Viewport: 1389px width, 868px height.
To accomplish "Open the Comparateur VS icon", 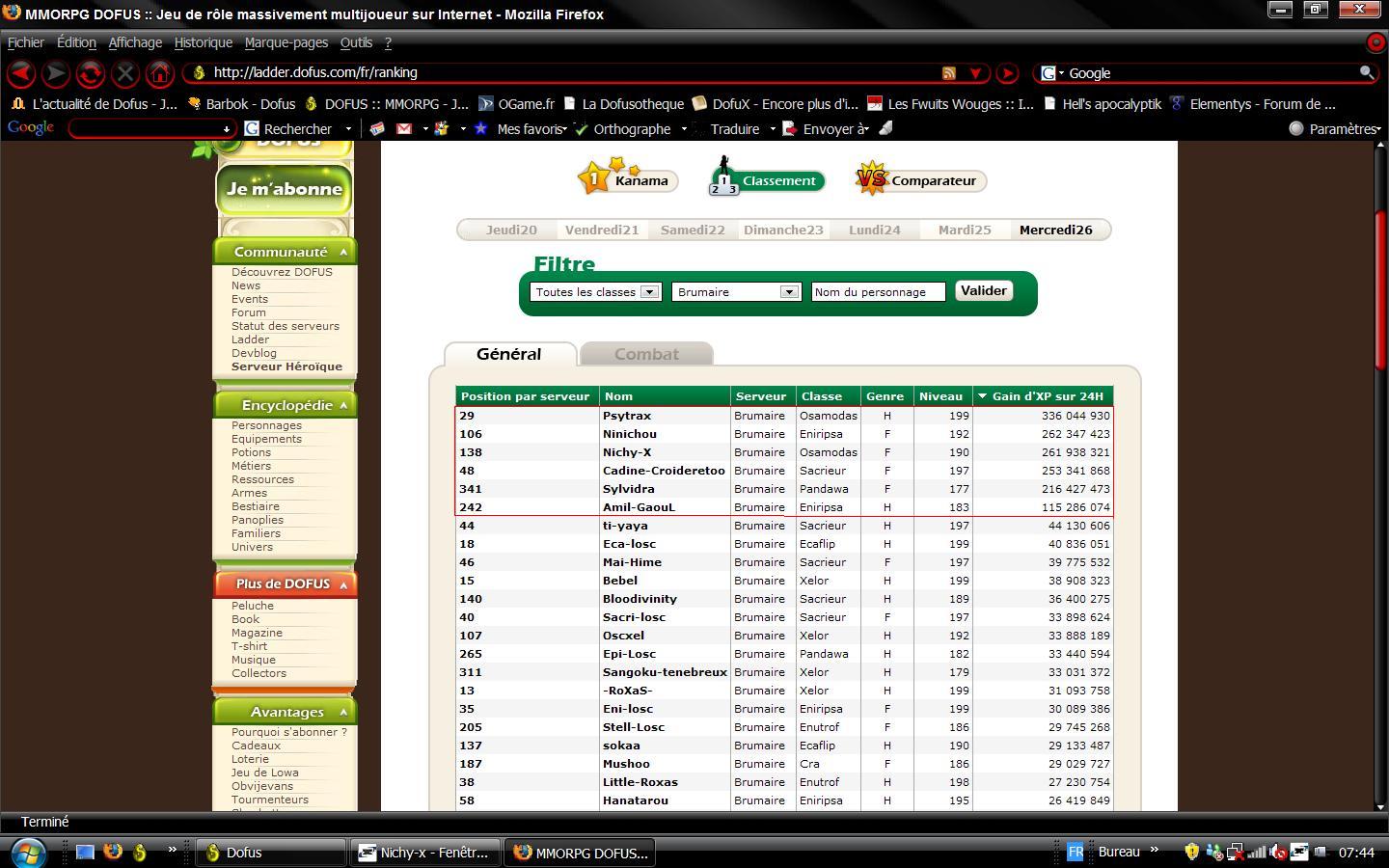I will [871, 177].
